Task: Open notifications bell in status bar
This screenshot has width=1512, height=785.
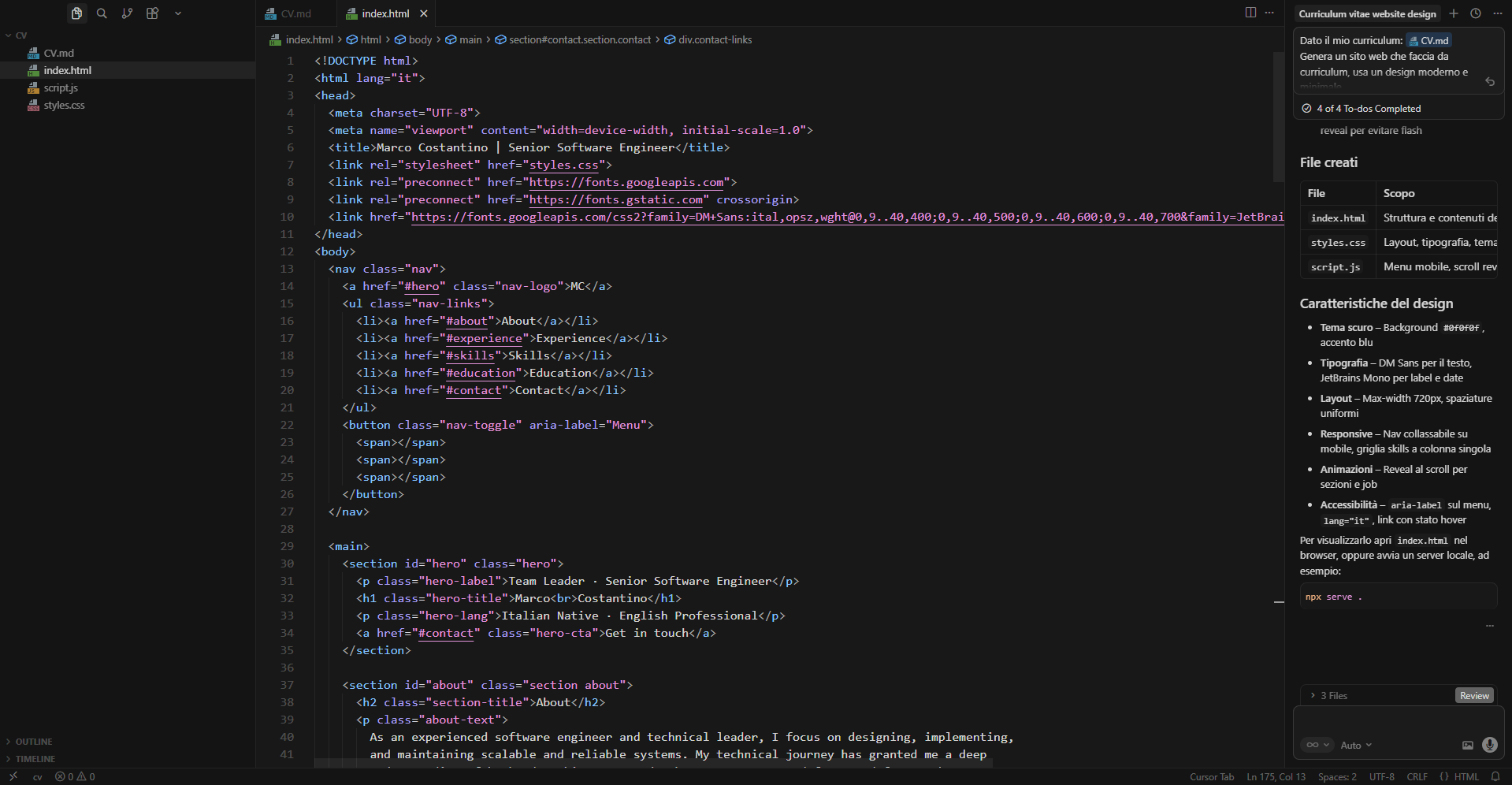Action: pos(1495,776)
